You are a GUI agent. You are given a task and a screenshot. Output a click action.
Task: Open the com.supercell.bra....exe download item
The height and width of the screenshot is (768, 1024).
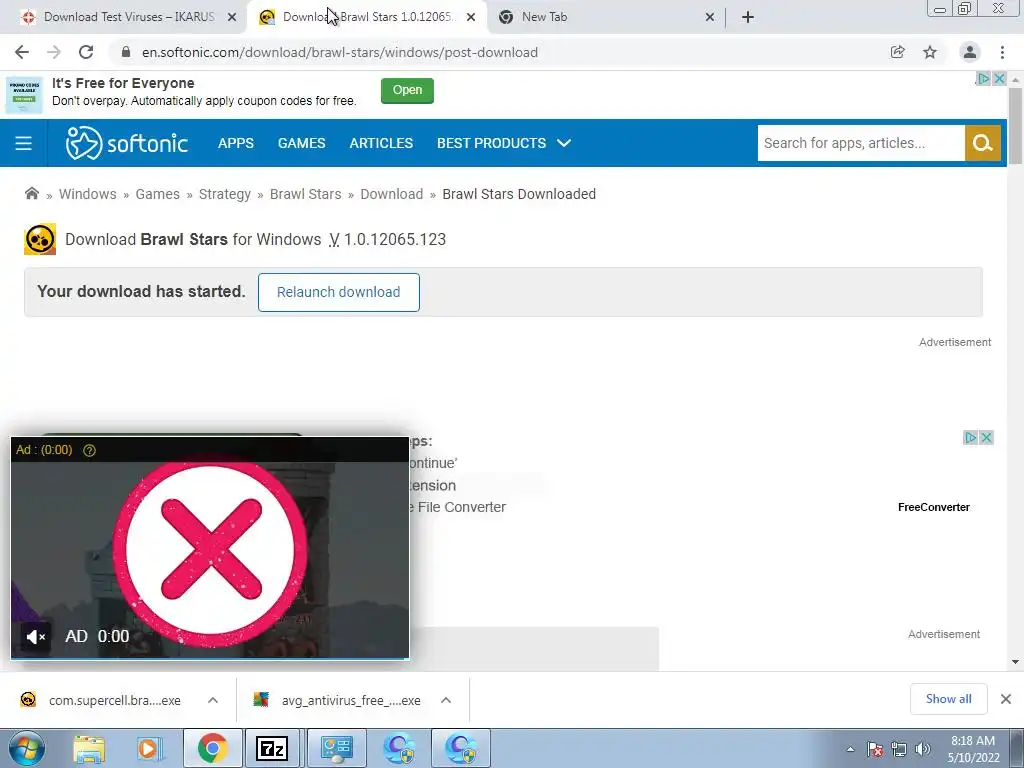[x=101, y=700]
